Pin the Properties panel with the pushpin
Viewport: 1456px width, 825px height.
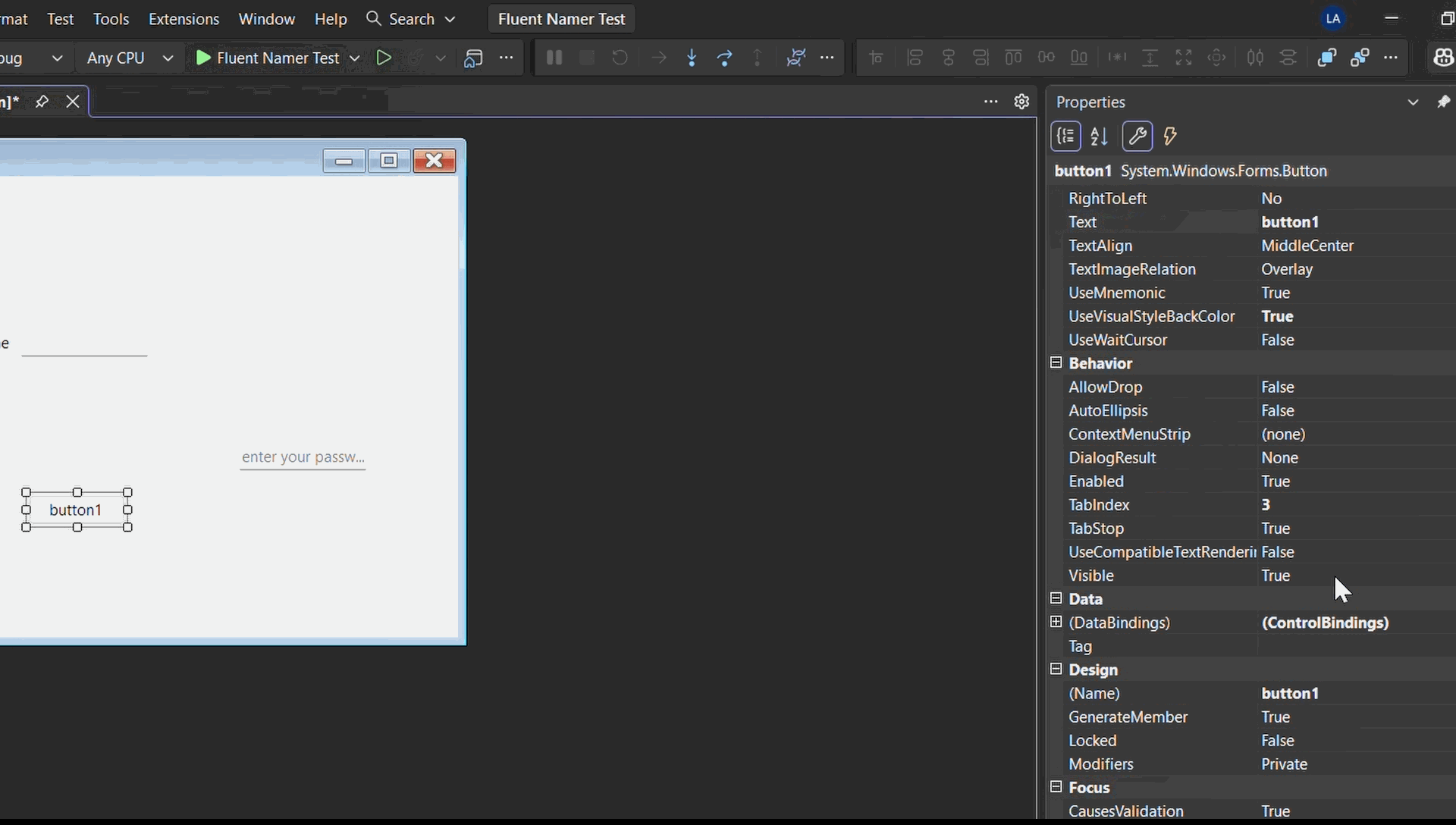click(1443, 102)
